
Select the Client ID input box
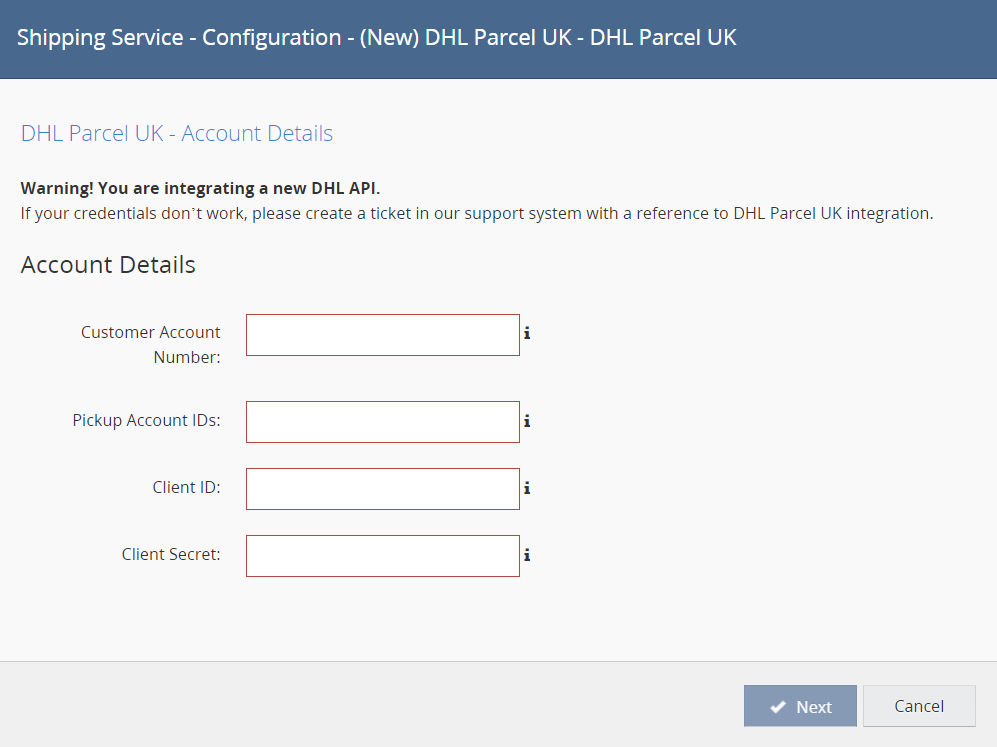[382, 489]
